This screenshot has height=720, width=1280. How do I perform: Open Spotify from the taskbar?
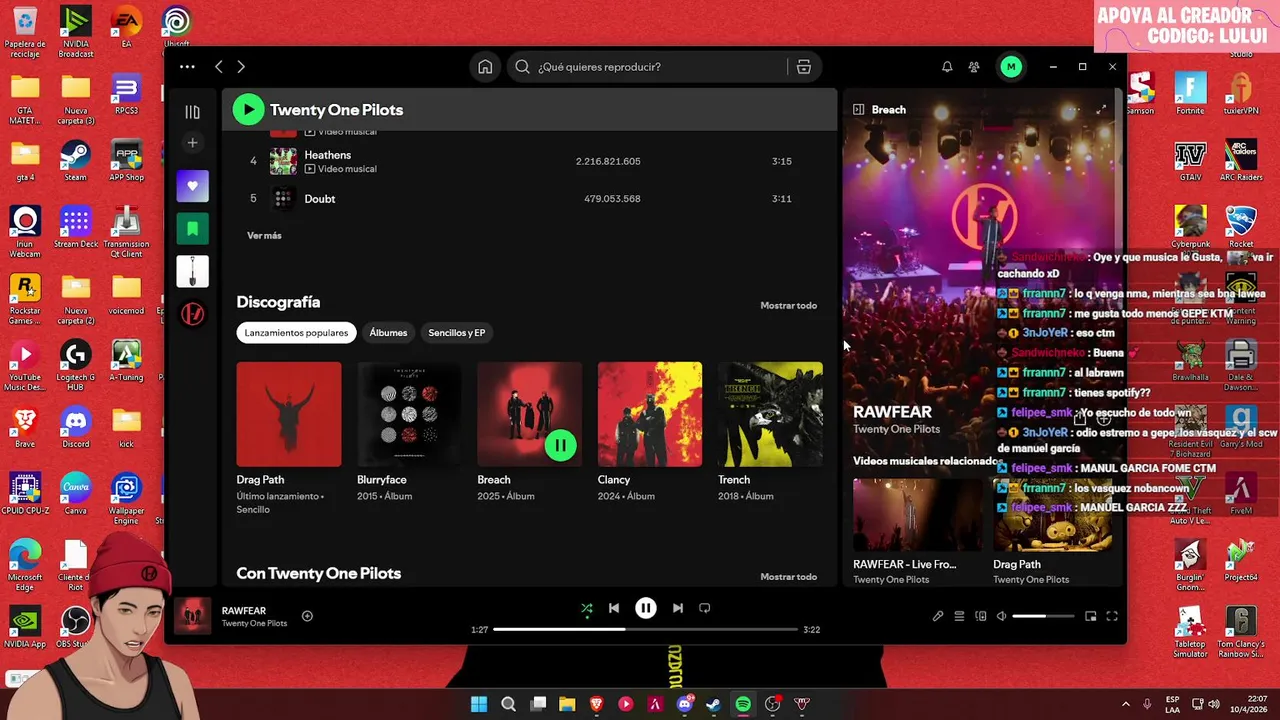(x=743, y=704)
